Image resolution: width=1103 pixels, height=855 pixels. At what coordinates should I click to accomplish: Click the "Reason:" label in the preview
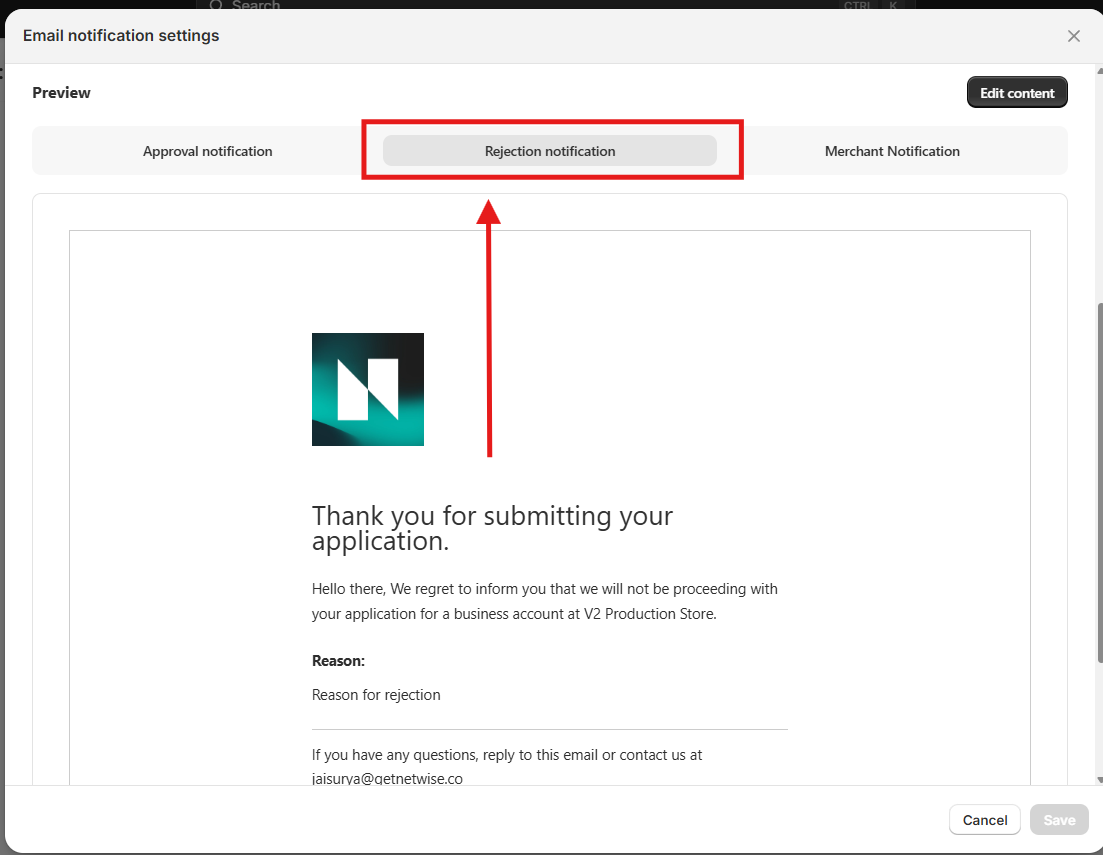tap(338, 661)
